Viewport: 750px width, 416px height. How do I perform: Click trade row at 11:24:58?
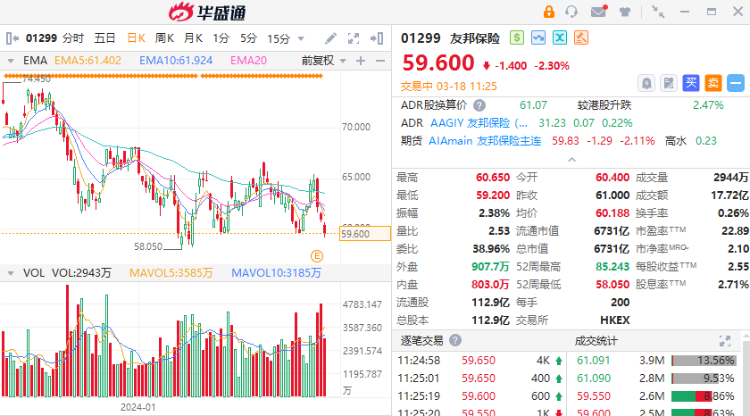click(480, 361)
